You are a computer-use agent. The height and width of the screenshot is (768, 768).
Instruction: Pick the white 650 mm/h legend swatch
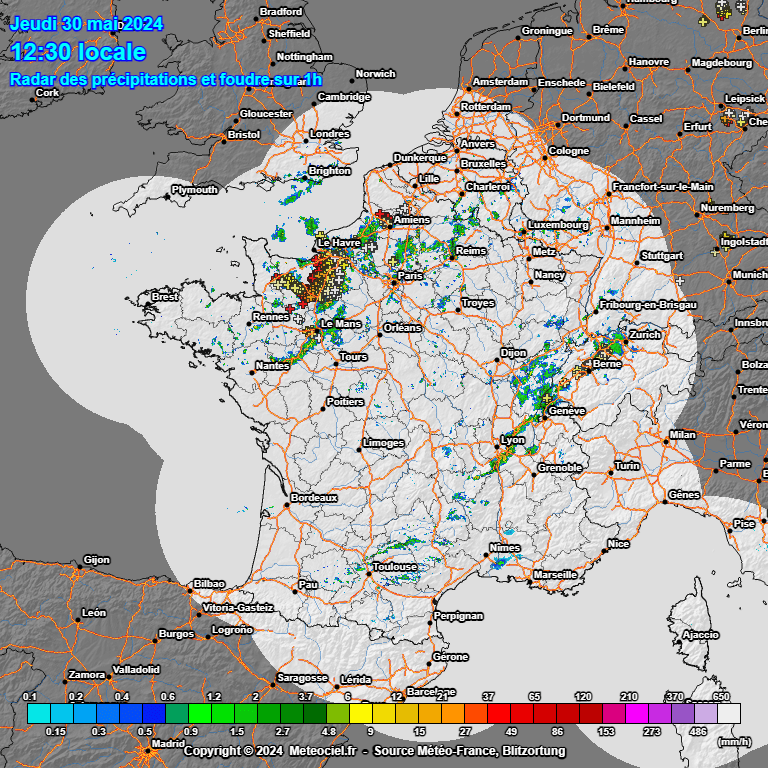click(729, 713)
